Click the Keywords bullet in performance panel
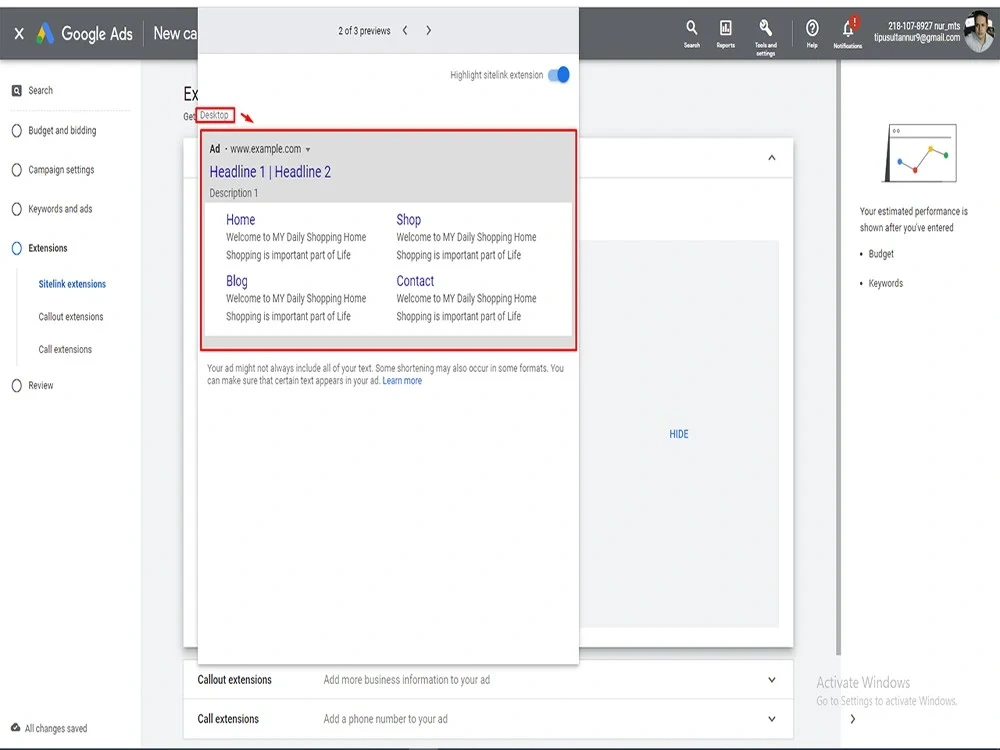The height and width of the screenshot is (750, 1000). (x=885, y=283)
